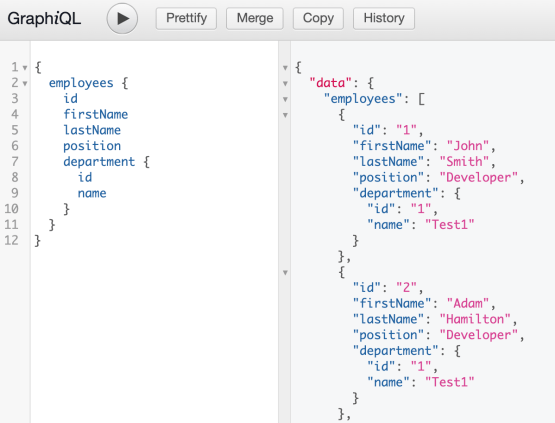Screen dimensions: 555x423
Task: Click the "employees" key in the result
Action: coord(363,99)
